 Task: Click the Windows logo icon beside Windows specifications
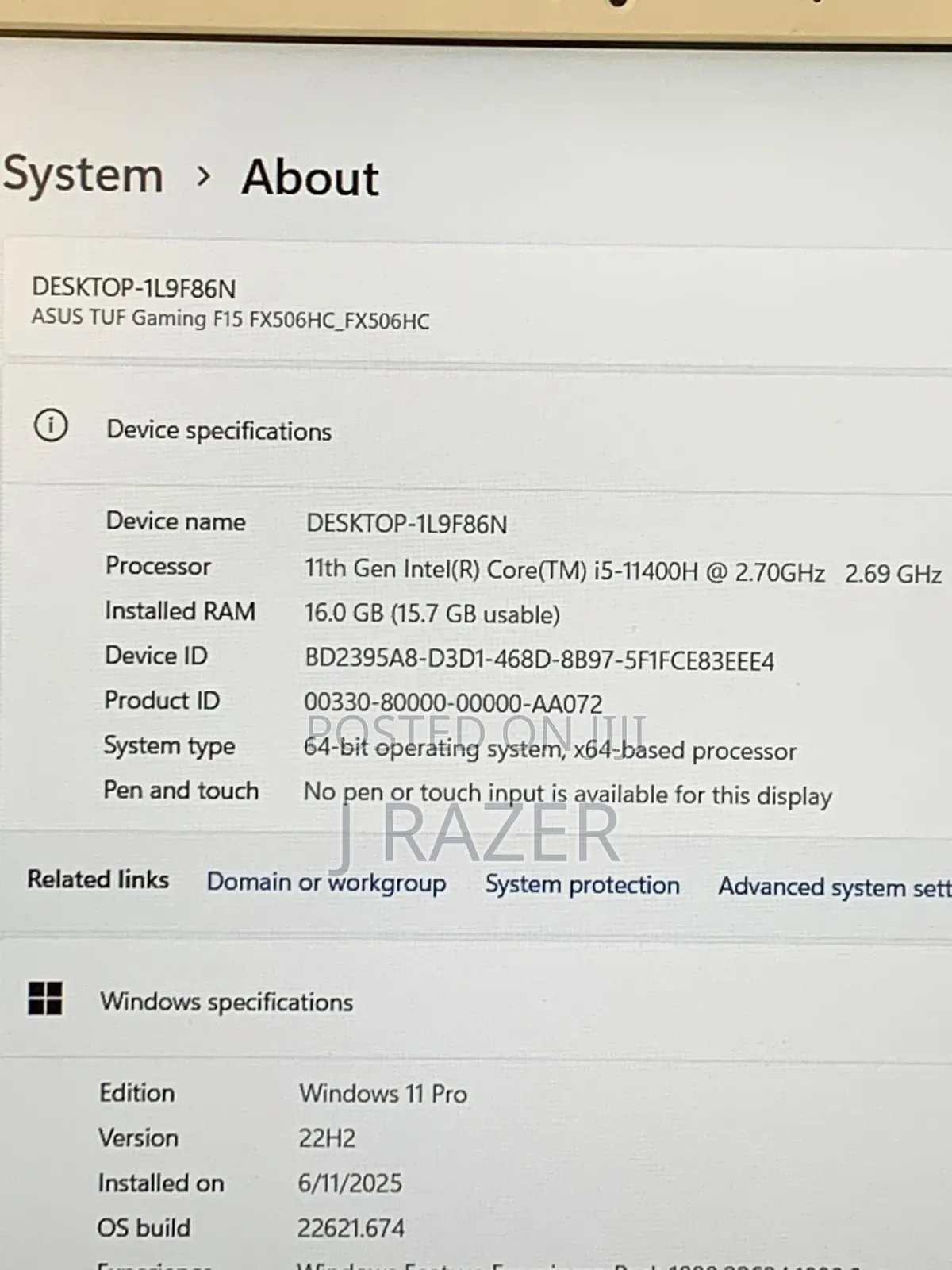45,999
